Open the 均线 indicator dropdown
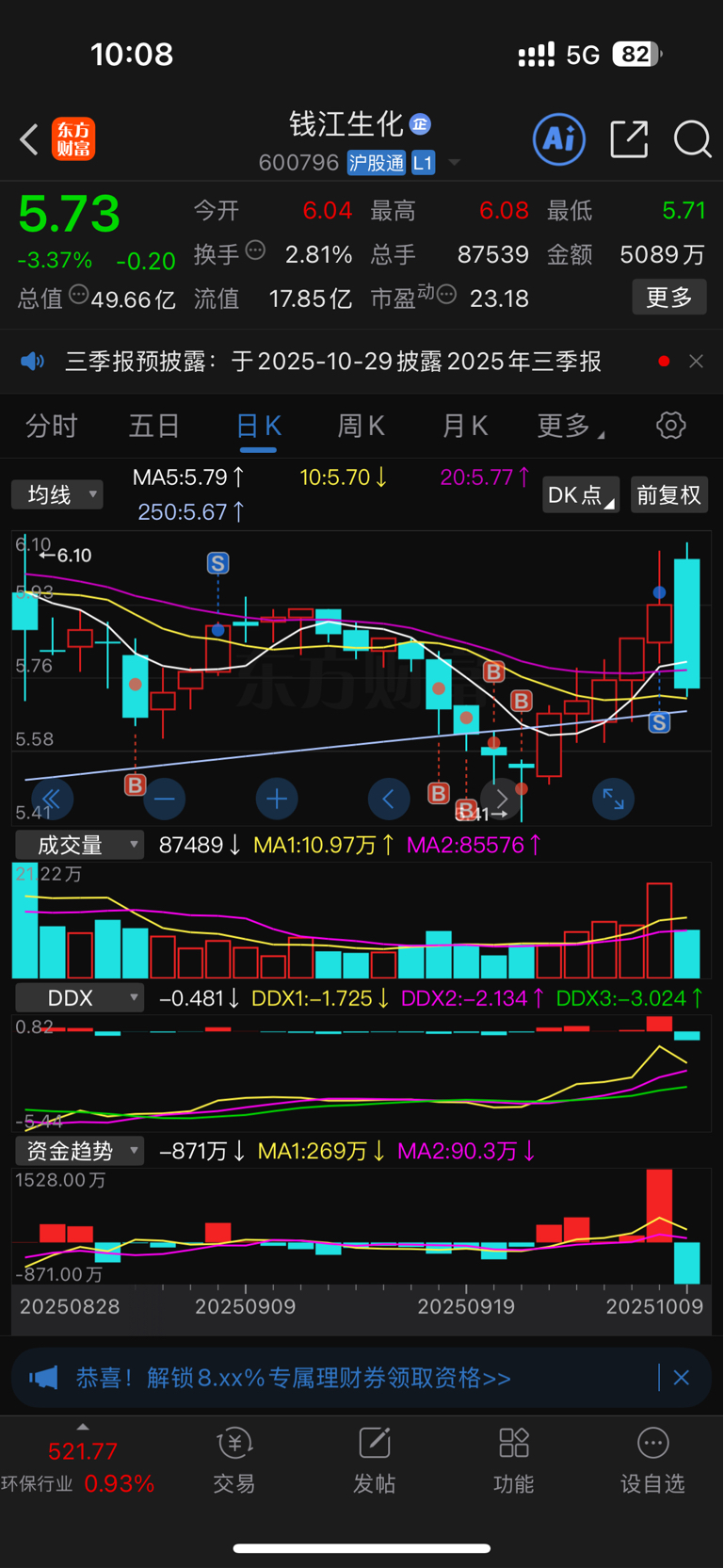 [x=57, y=494]
